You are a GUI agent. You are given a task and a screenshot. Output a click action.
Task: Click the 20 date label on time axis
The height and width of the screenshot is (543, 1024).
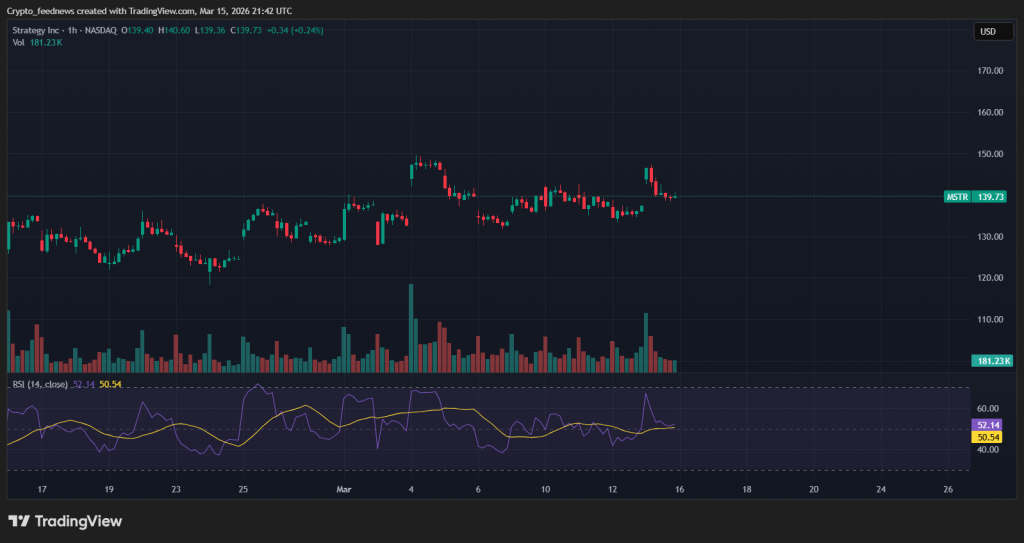(x=814, y=489)
